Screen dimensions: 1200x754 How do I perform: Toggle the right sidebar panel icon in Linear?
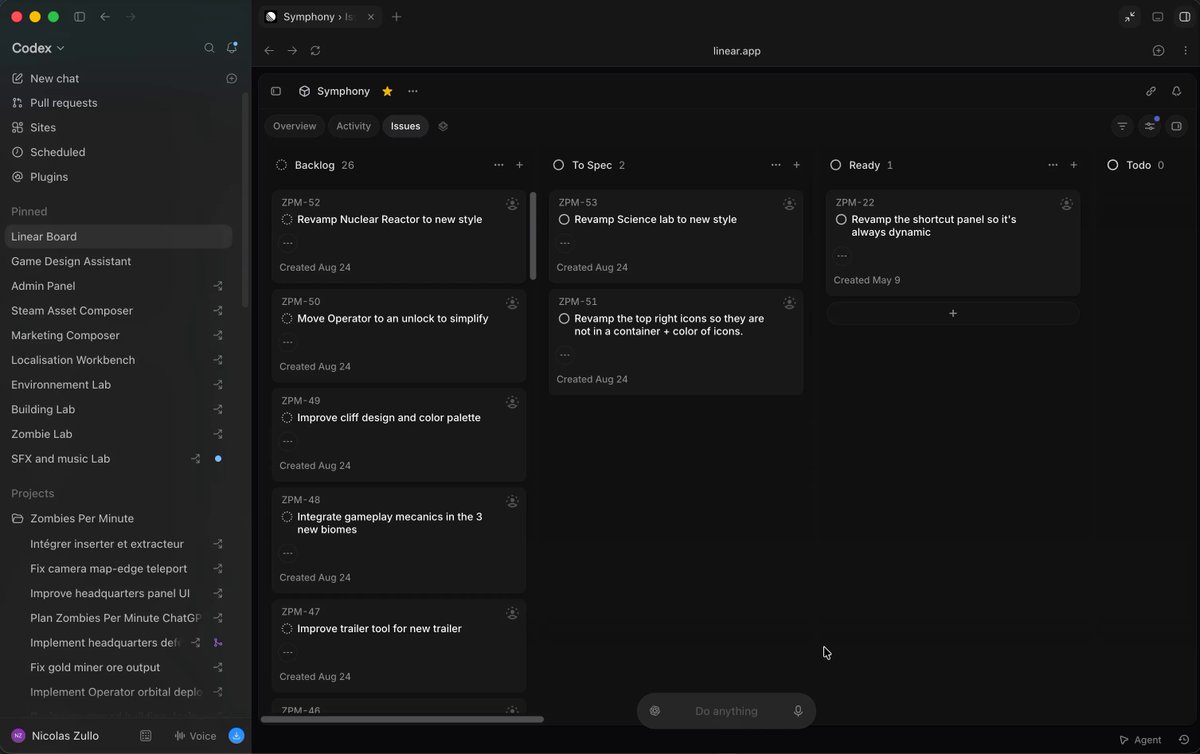[1177, 126]
